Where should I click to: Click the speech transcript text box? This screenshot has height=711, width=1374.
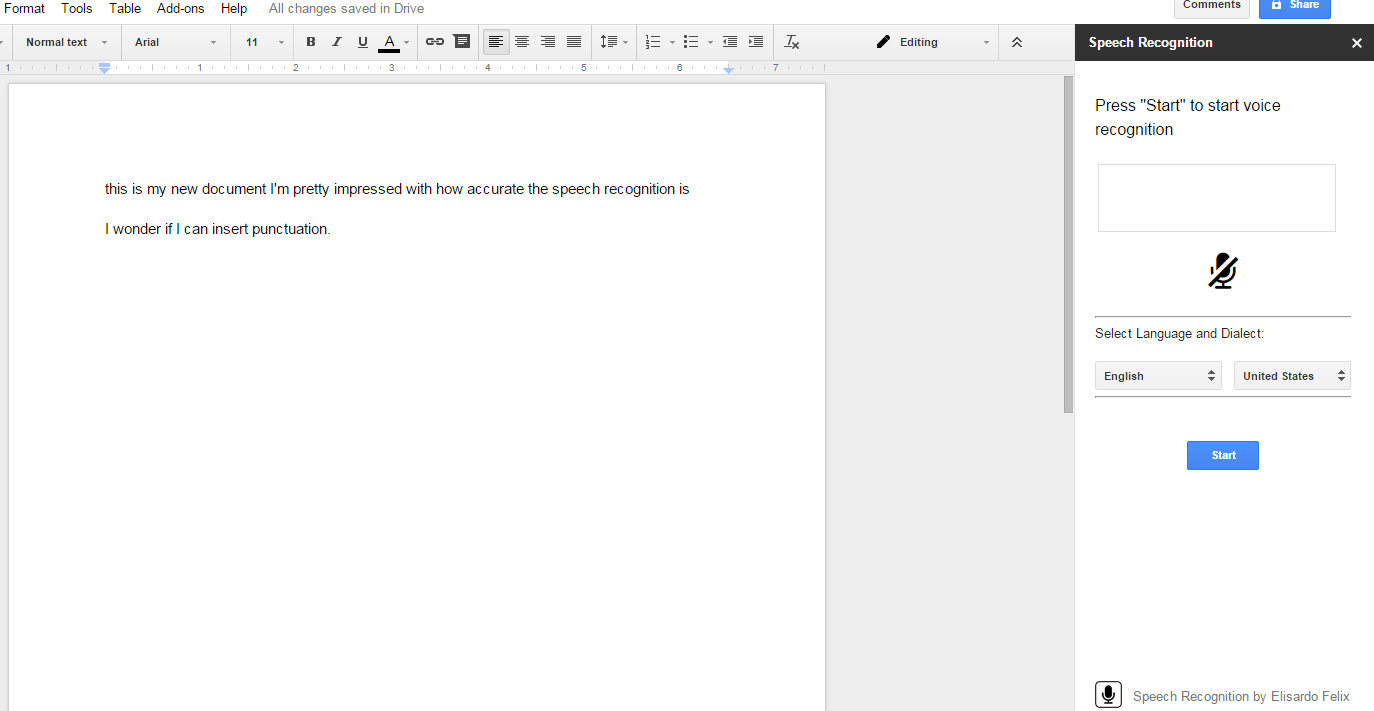click(x=1216, y=198)
